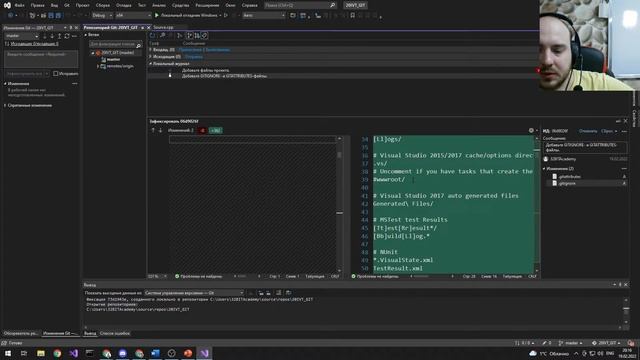Collapse the Changes (2) list in commit details
The image size is (640, 360).
544,169
